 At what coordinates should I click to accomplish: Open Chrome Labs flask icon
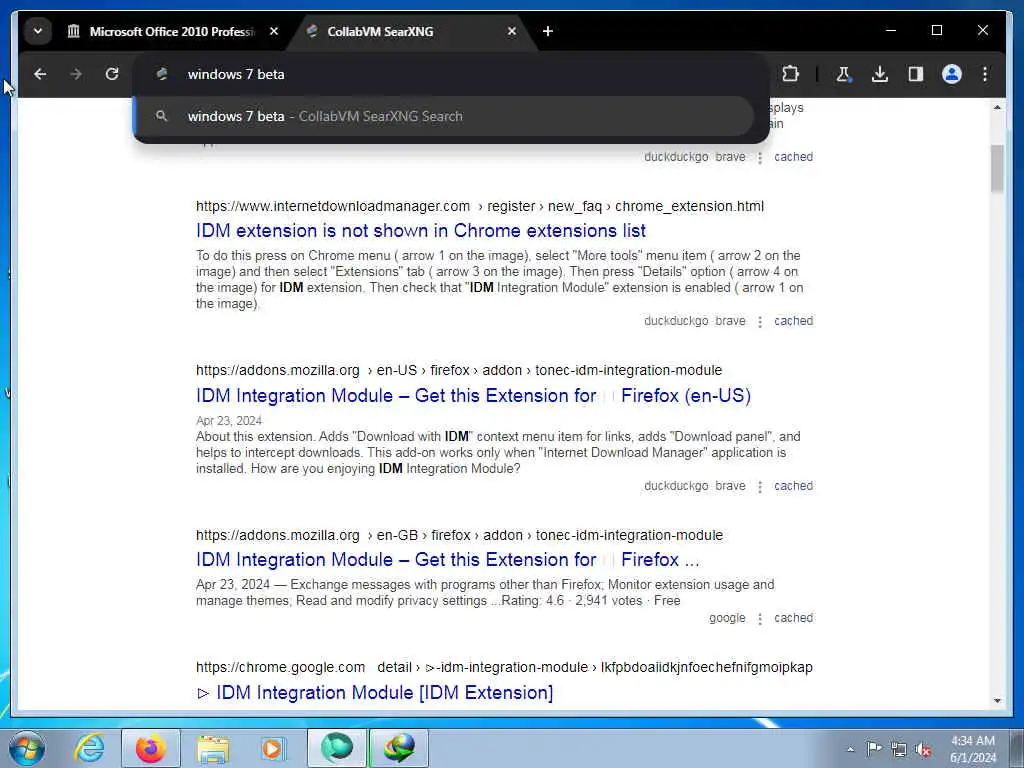point(844,74)
